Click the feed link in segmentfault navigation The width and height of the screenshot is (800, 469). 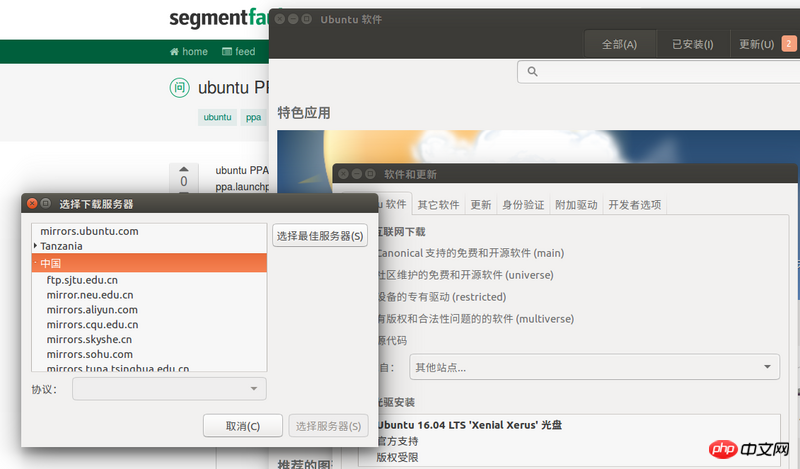tap(239, 52)
